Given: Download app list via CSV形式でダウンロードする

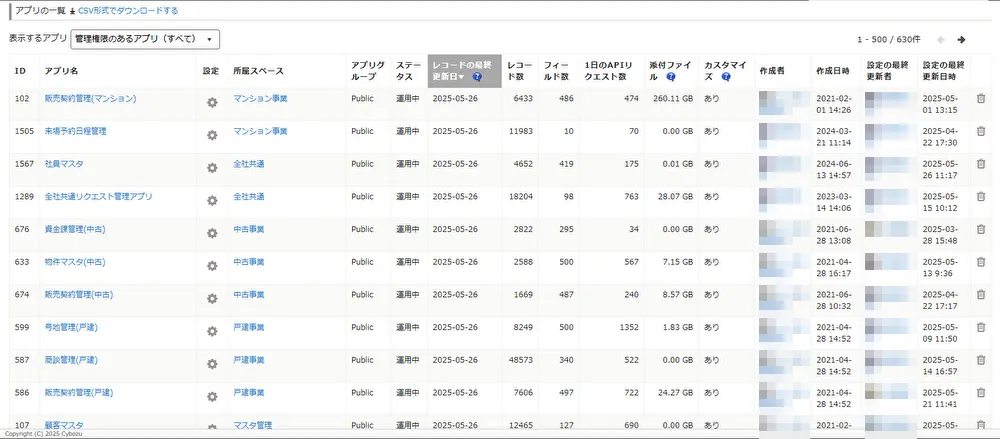Looking at the screenshot, I should click(x=128, y=10).
